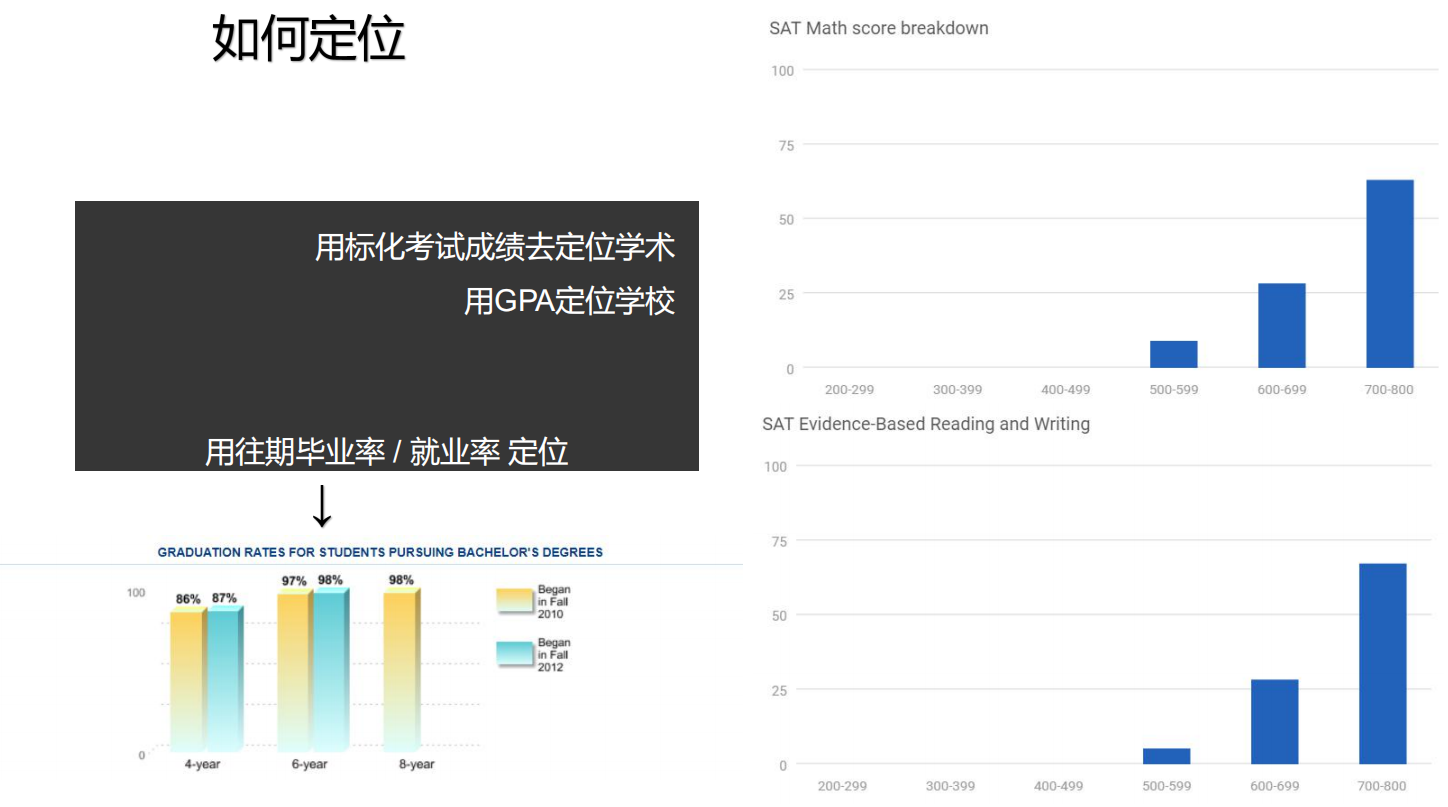Click the 600-699 bar in SAT Math chart
Image resolution: width=1448 pixels, height=807 pixels.
(1282, 326)
